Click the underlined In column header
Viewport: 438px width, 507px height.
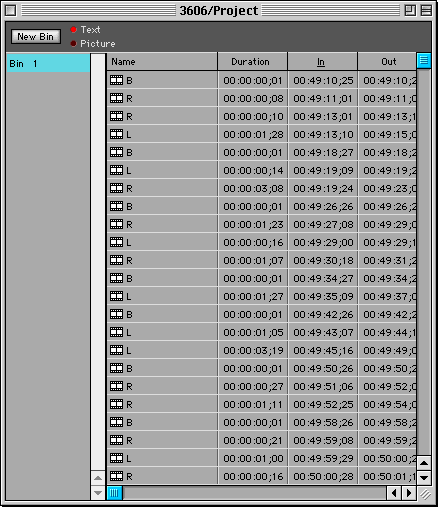(322, 61)
